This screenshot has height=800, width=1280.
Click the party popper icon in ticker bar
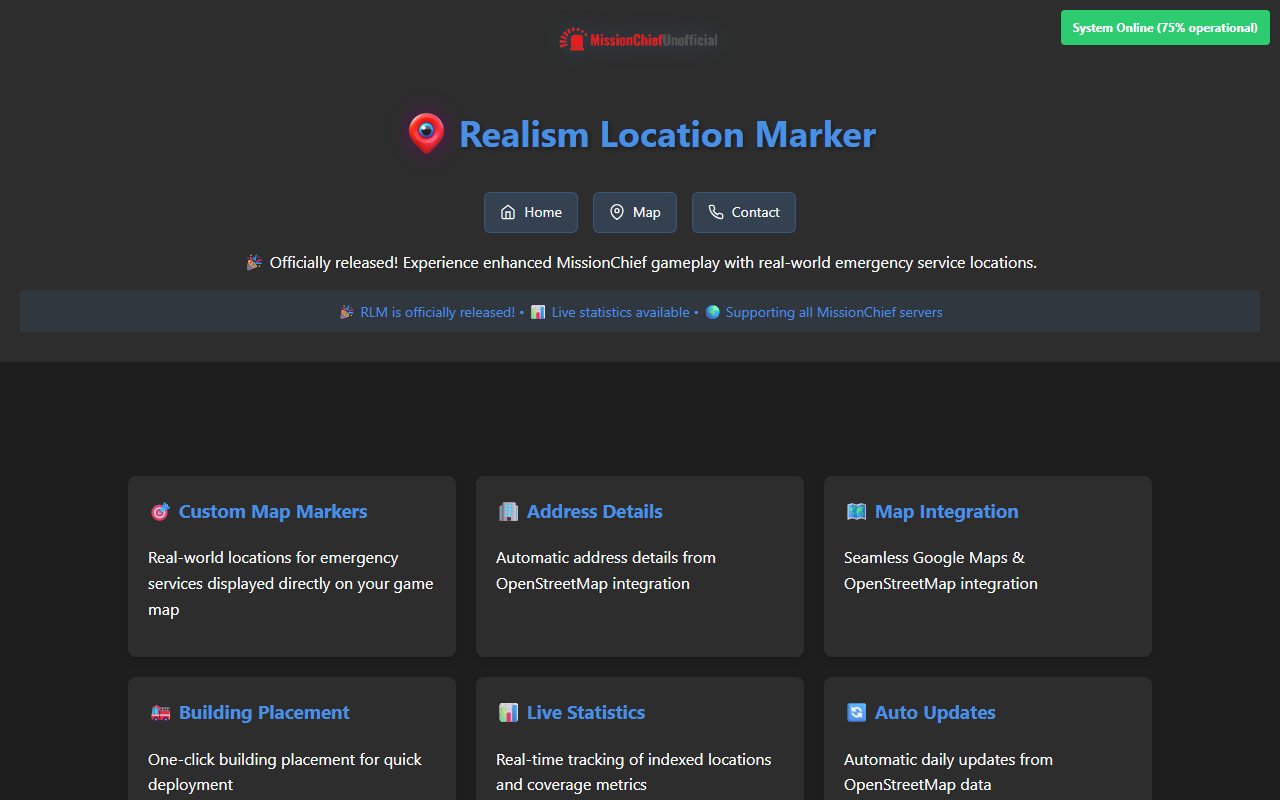347,312
